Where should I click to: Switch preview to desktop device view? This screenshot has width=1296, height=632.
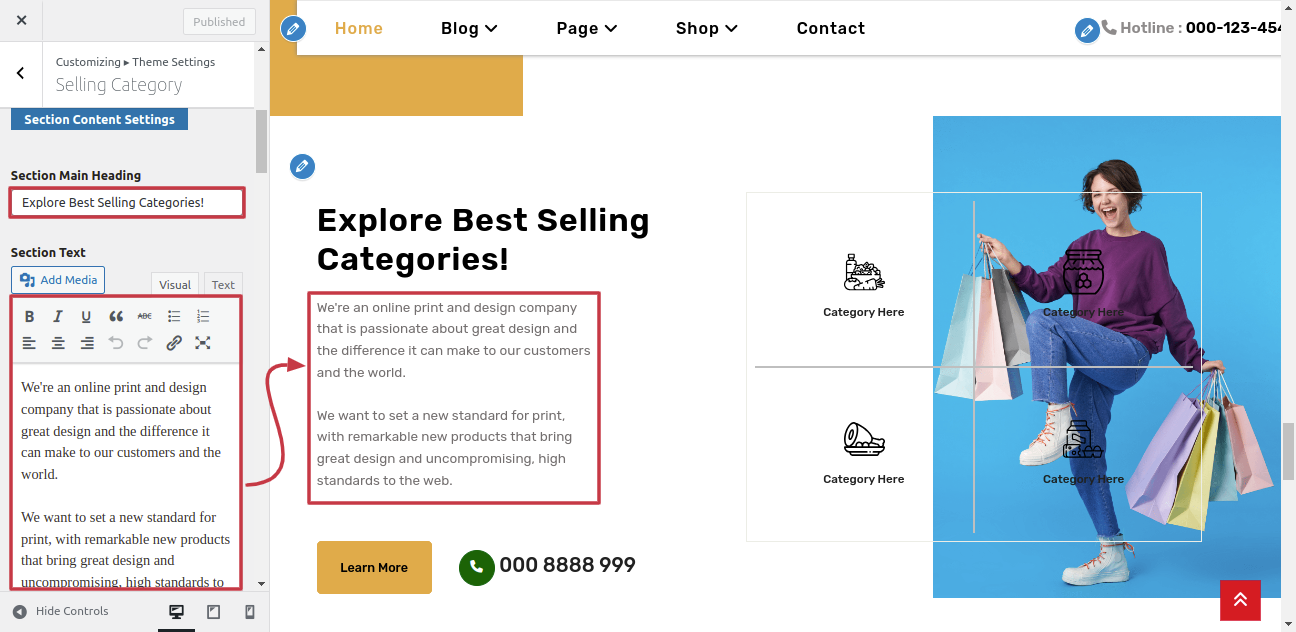click(177, 612)
